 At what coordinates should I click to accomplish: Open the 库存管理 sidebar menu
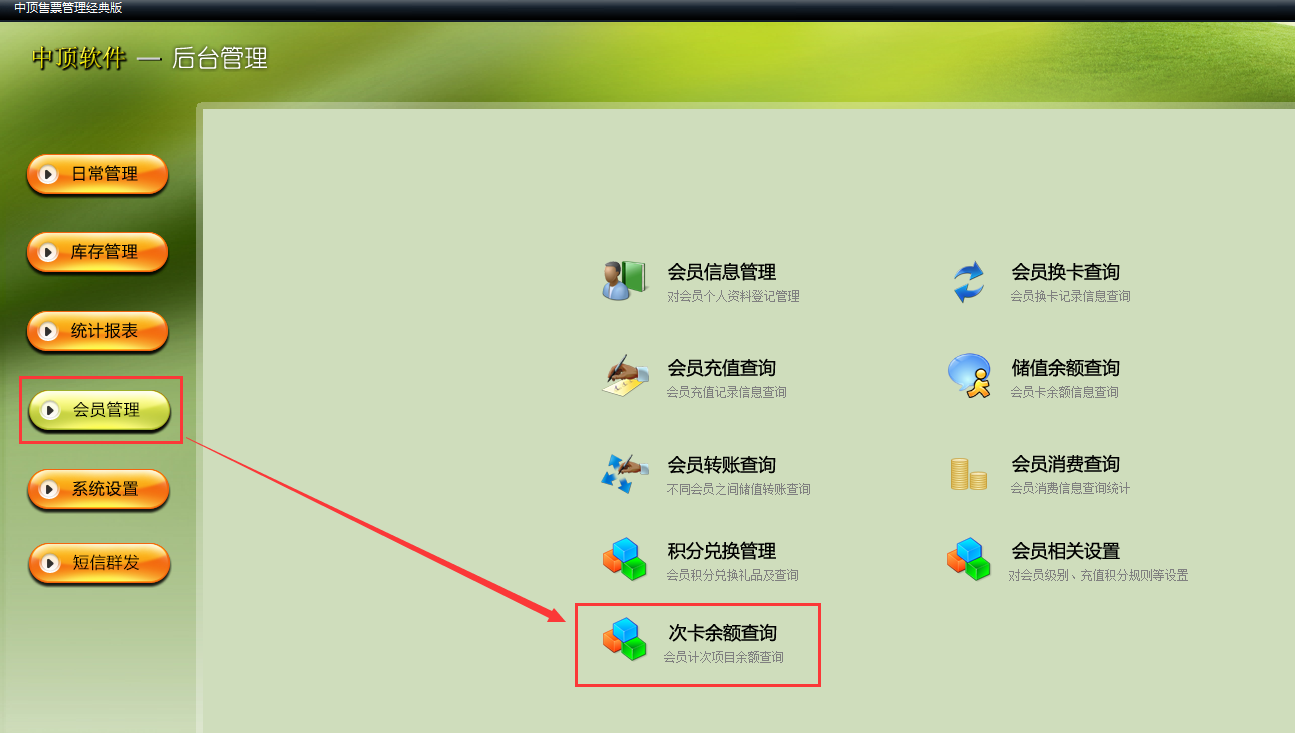click(97, 253)
